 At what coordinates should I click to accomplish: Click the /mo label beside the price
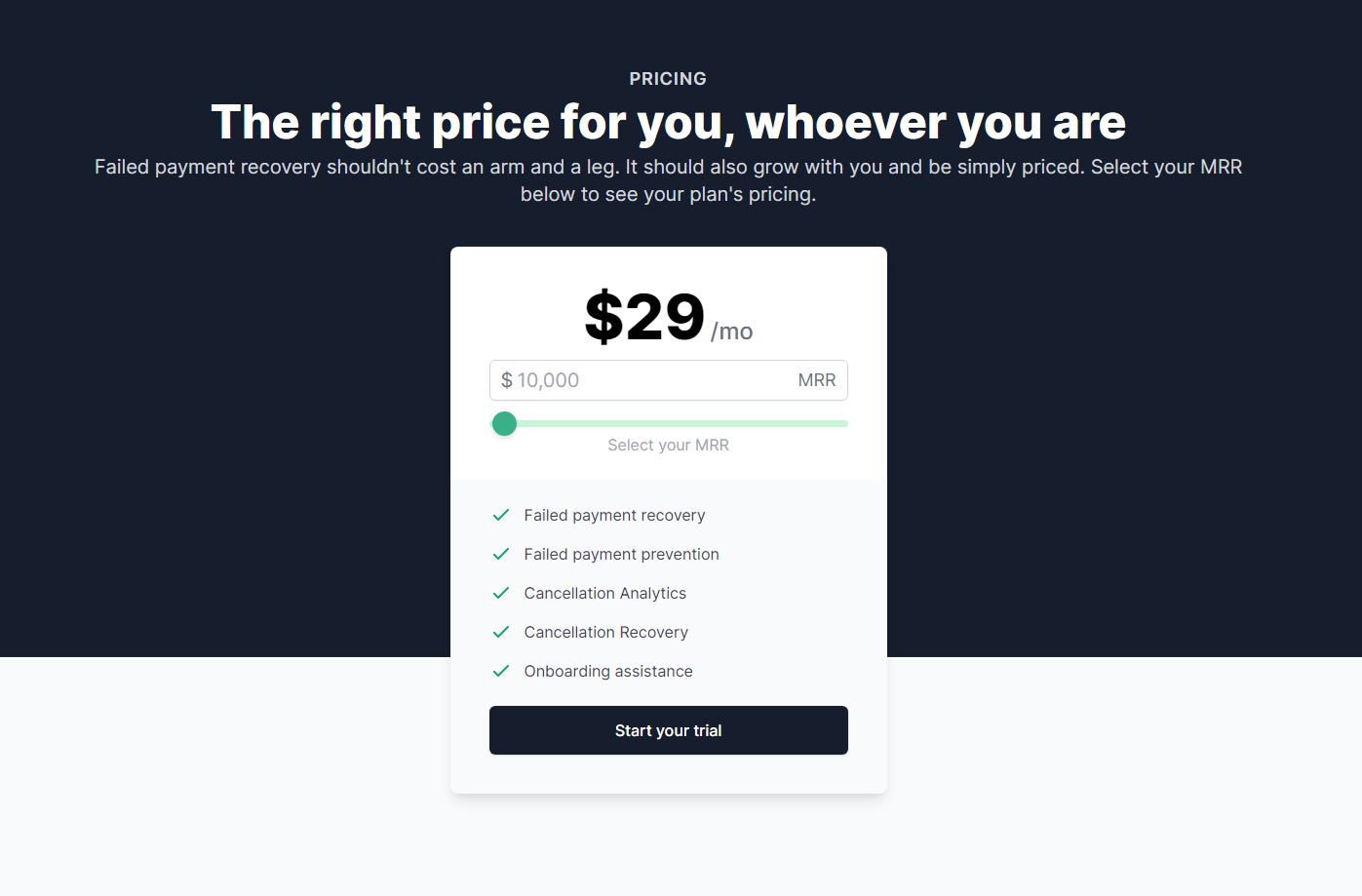[x=731, y=331]
